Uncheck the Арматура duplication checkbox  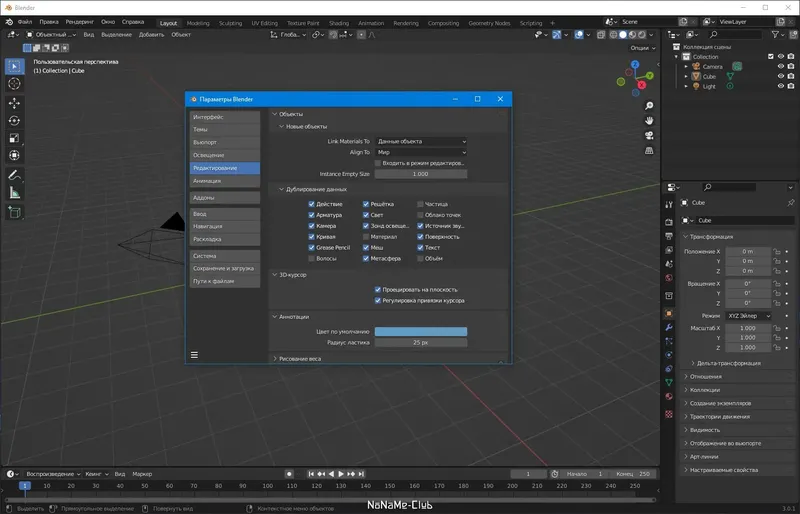312,215
